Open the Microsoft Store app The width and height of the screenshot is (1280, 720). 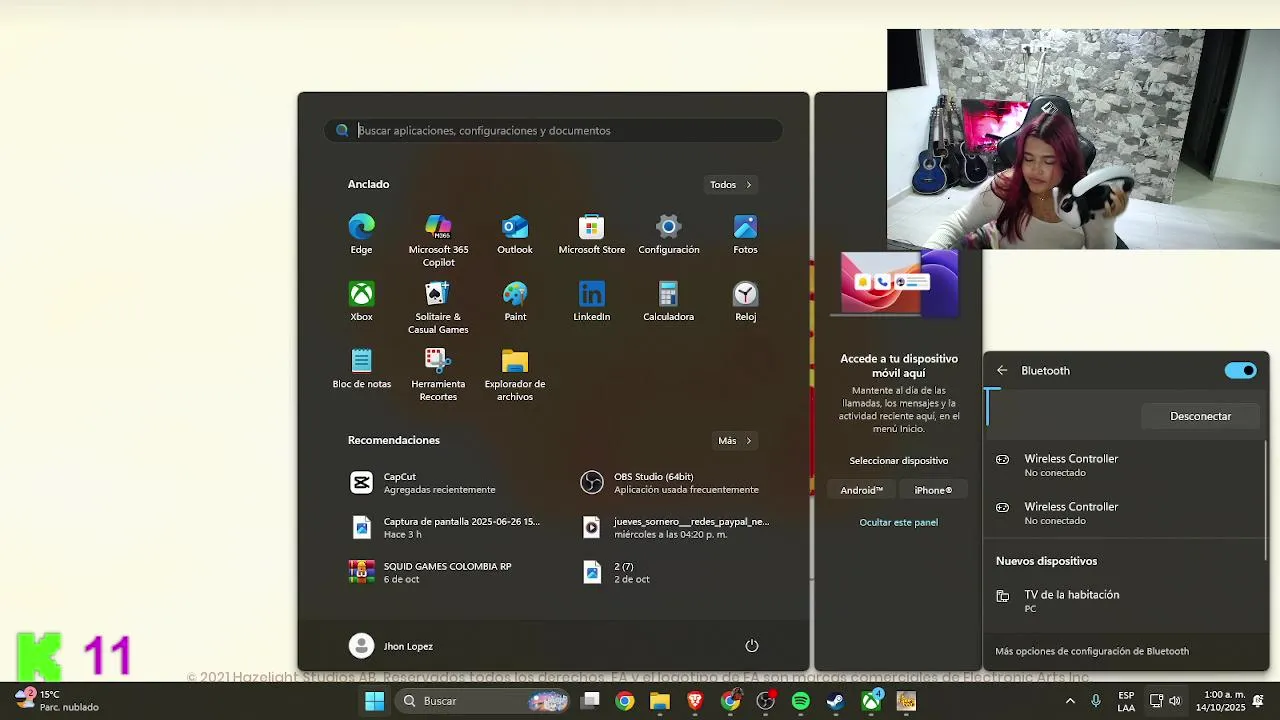(591, 235)
